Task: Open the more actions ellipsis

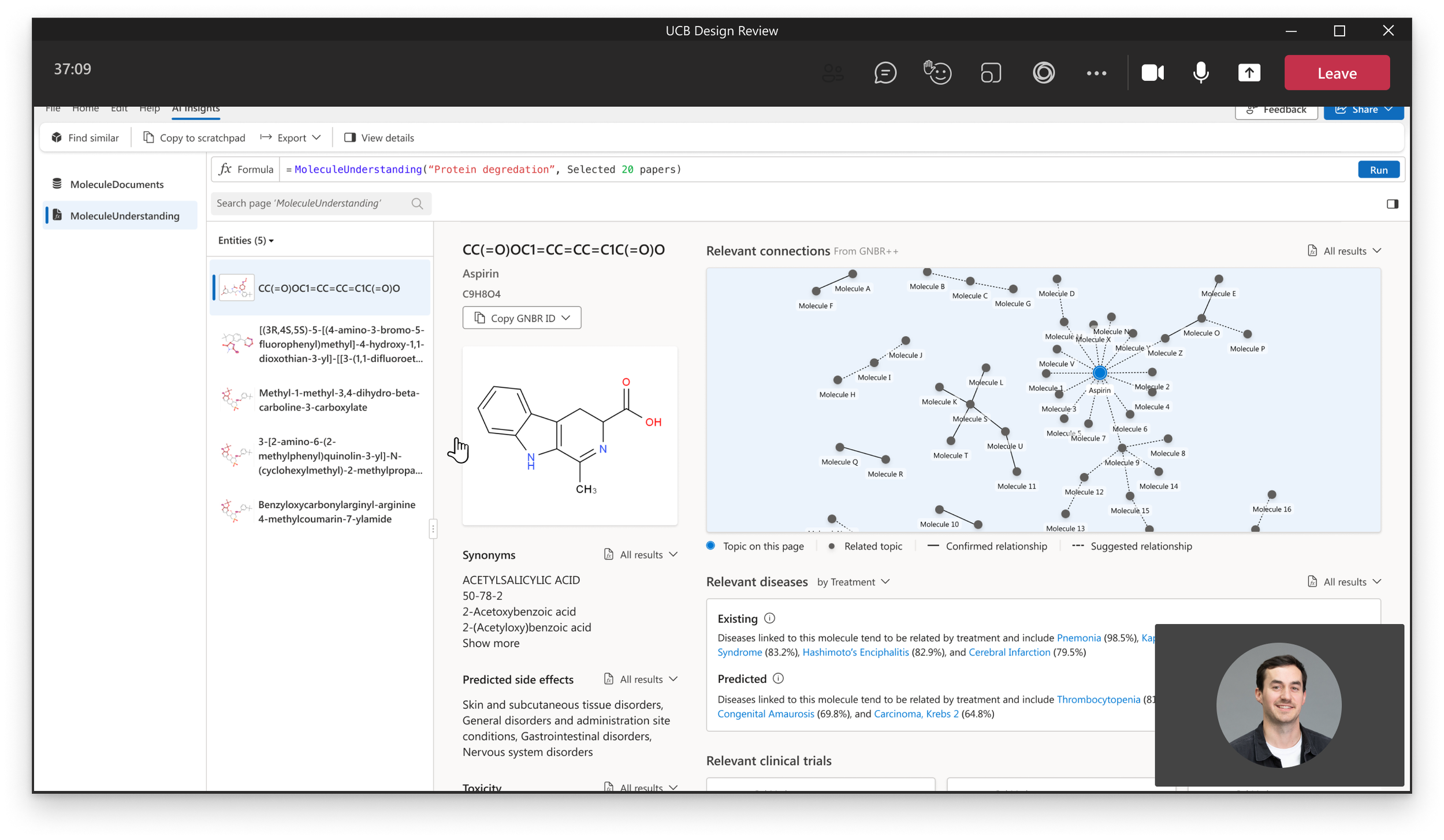Action: [1096, 73]
